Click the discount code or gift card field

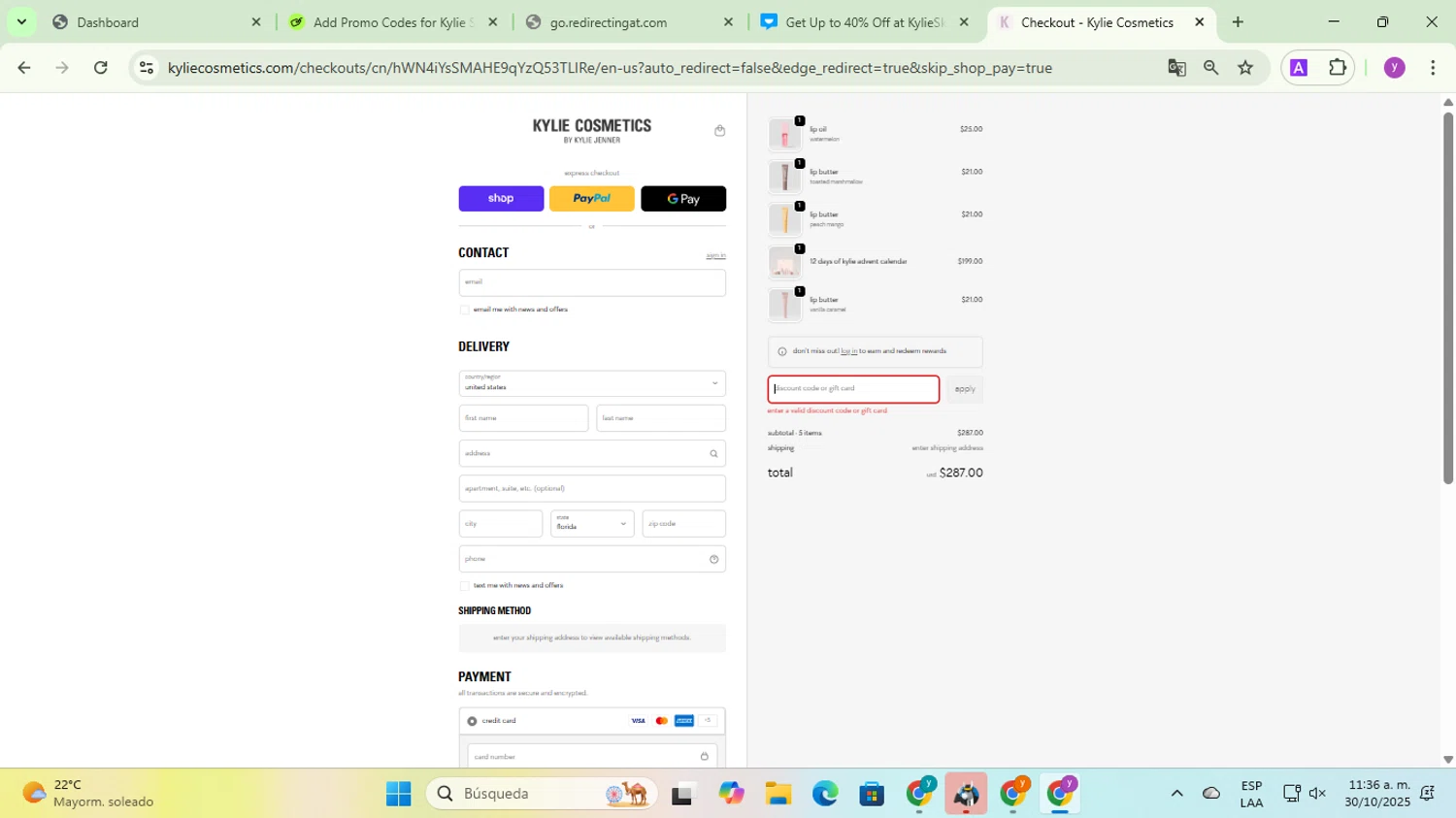coord(853,389)
